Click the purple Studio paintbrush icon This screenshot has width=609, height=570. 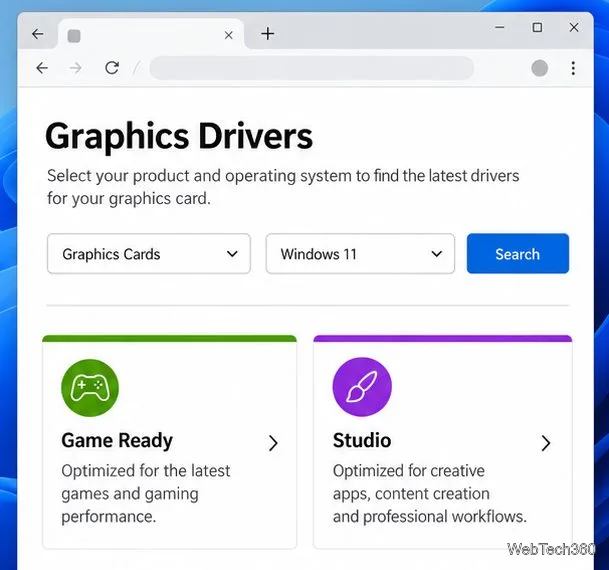coord(362,387)
